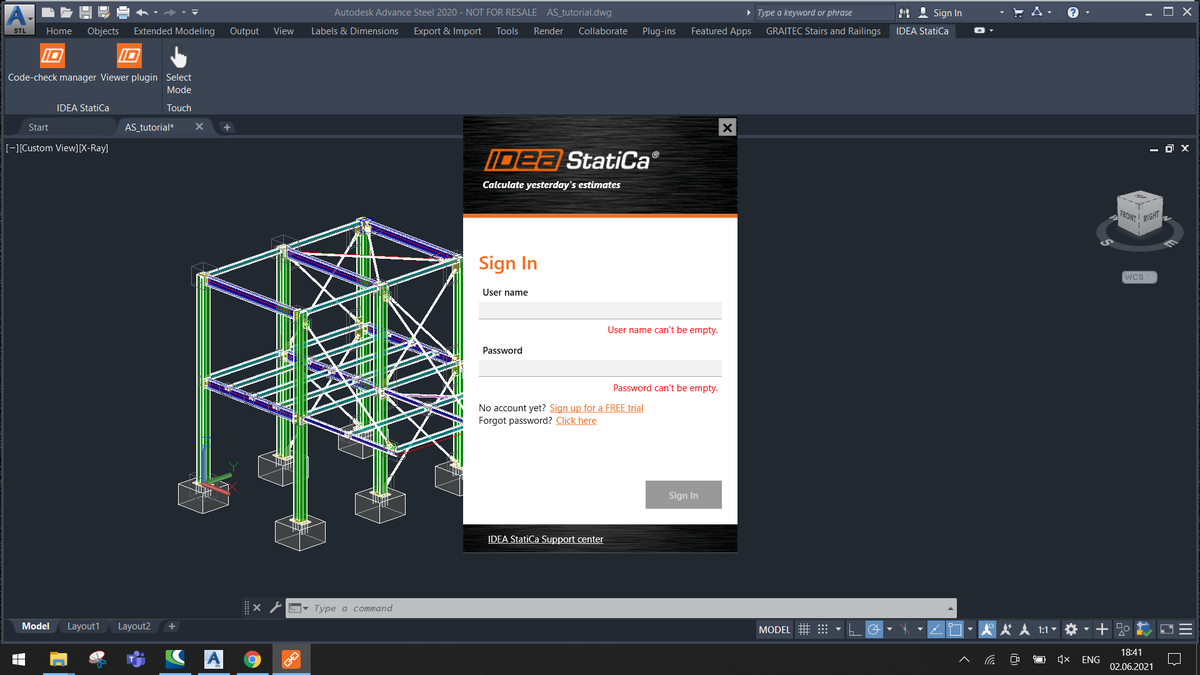Click the Save icon in Quick Access toolbar
1200x675 pixels.
(84, 11)
